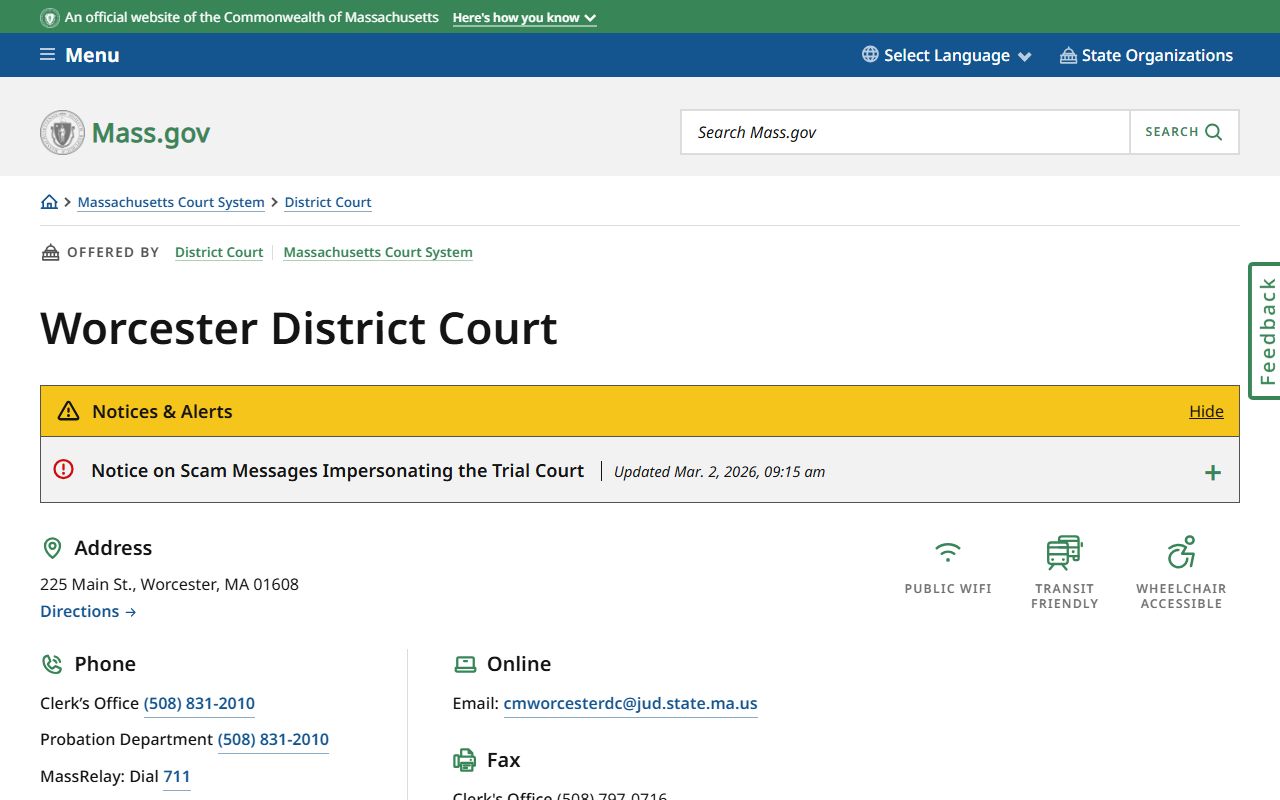The height and width of the screenshot is (800, 1280).
Task: Expand the scam messages notice with plus
Action: click(x=1212, y=473)
